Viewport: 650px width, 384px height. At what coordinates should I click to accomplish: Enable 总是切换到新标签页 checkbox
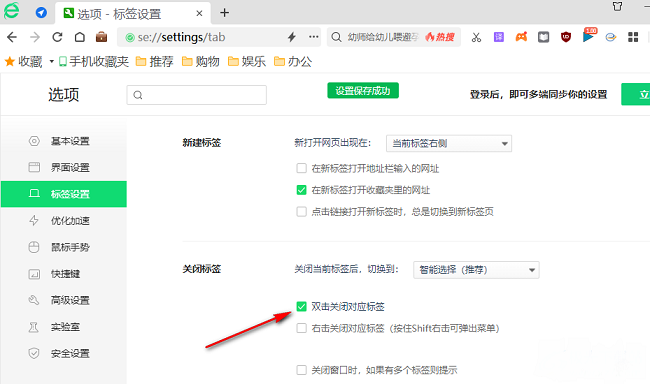(x=301, y=211)
